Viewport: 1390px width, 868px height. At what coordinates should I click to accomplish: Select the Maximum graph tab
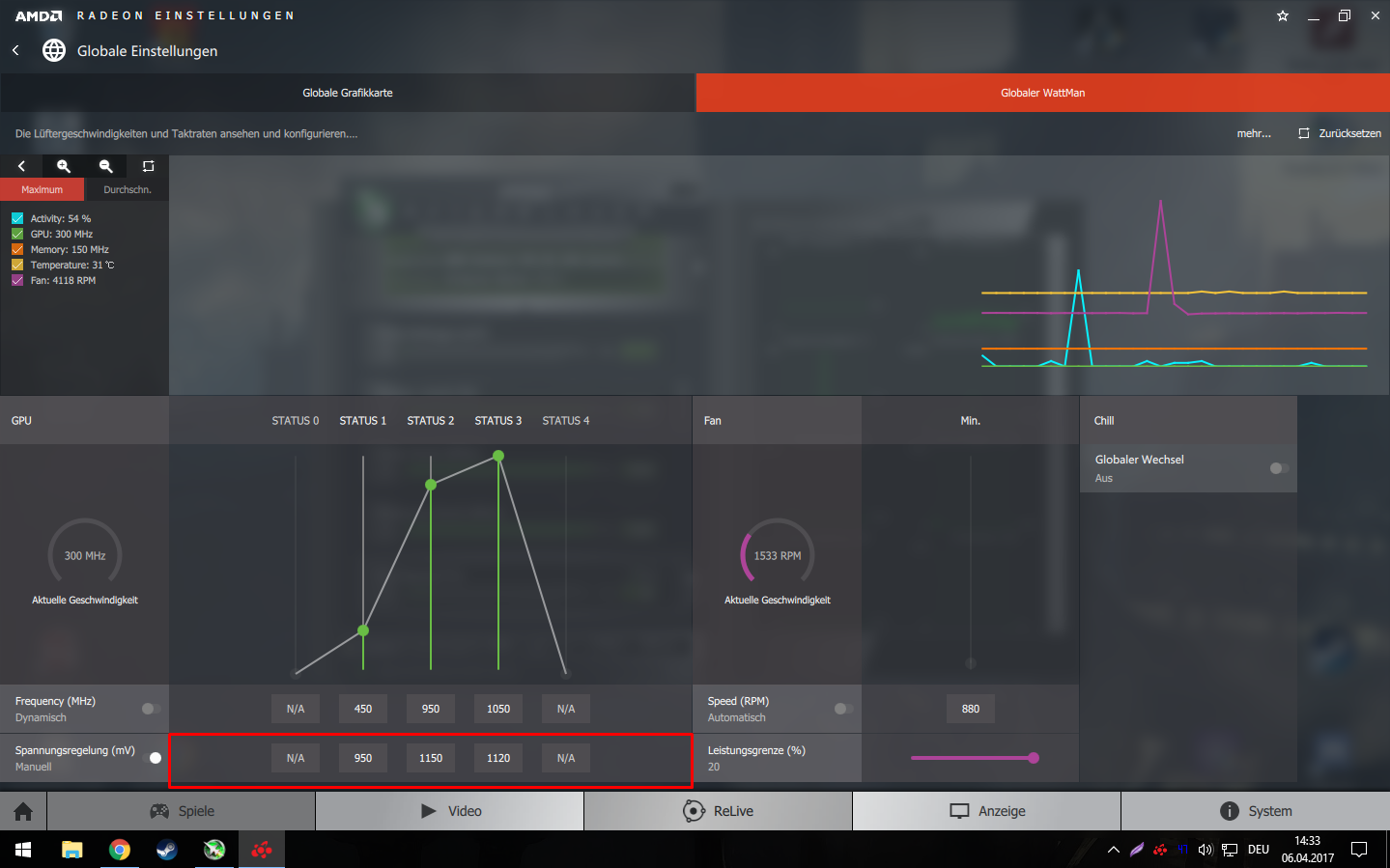(43, 189)
